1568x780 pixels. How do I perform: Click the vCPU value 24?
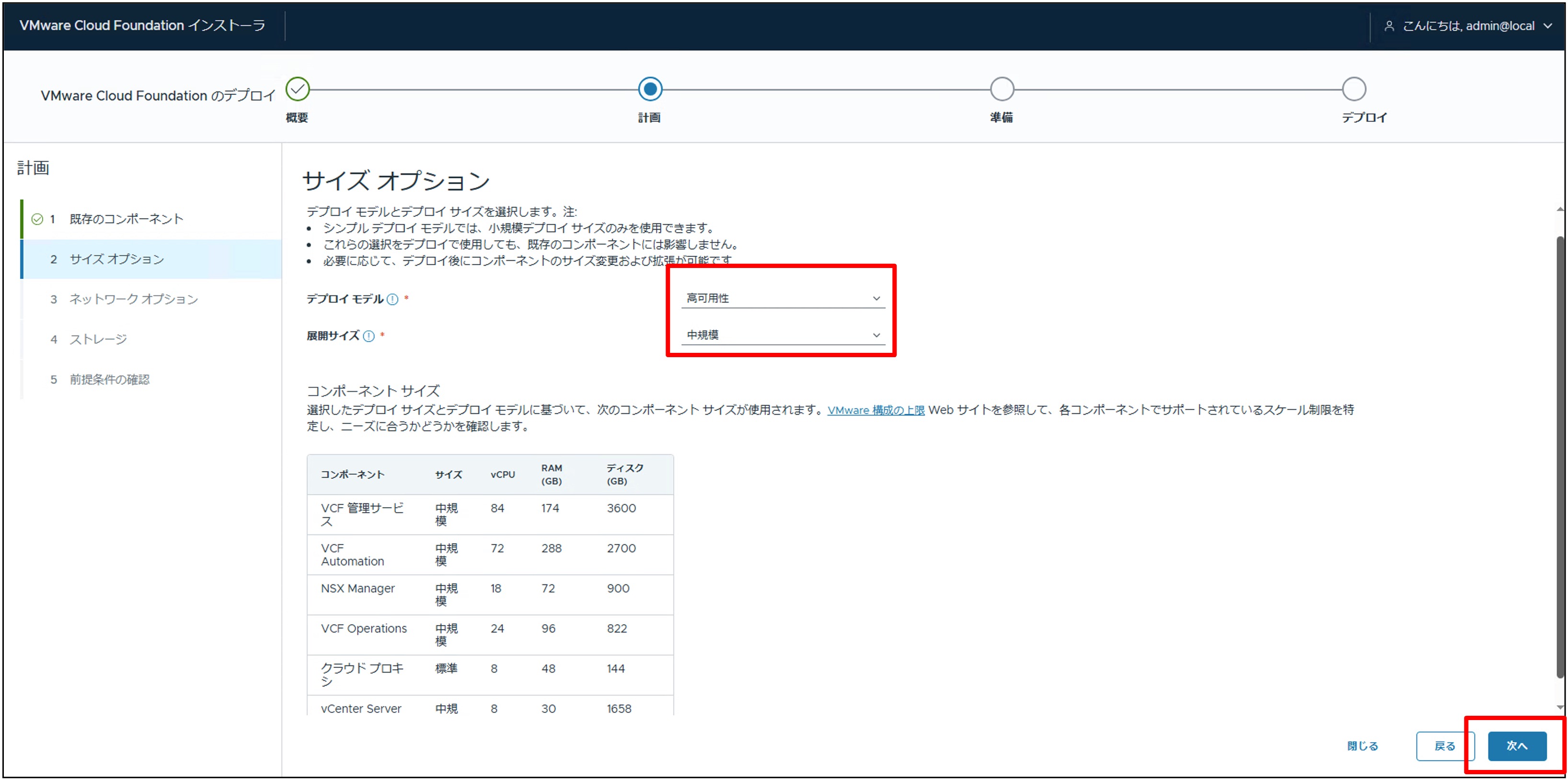[497, 629]
